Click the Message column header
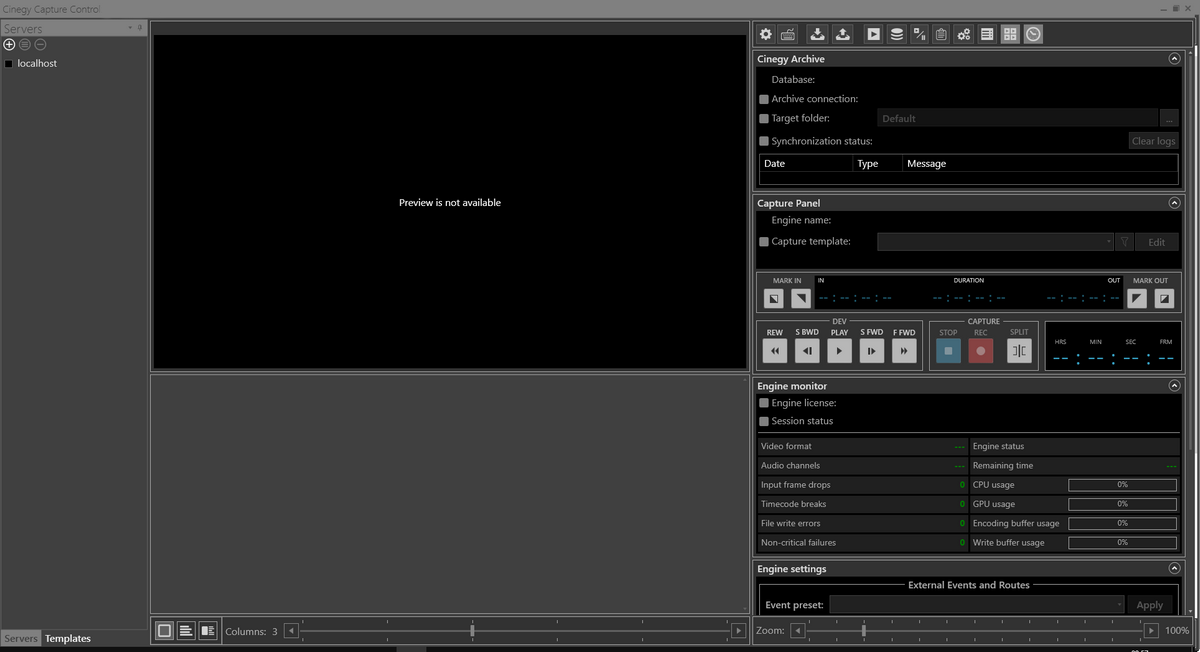This screenshot has height=652, width=1200. tap(1040, 163)
